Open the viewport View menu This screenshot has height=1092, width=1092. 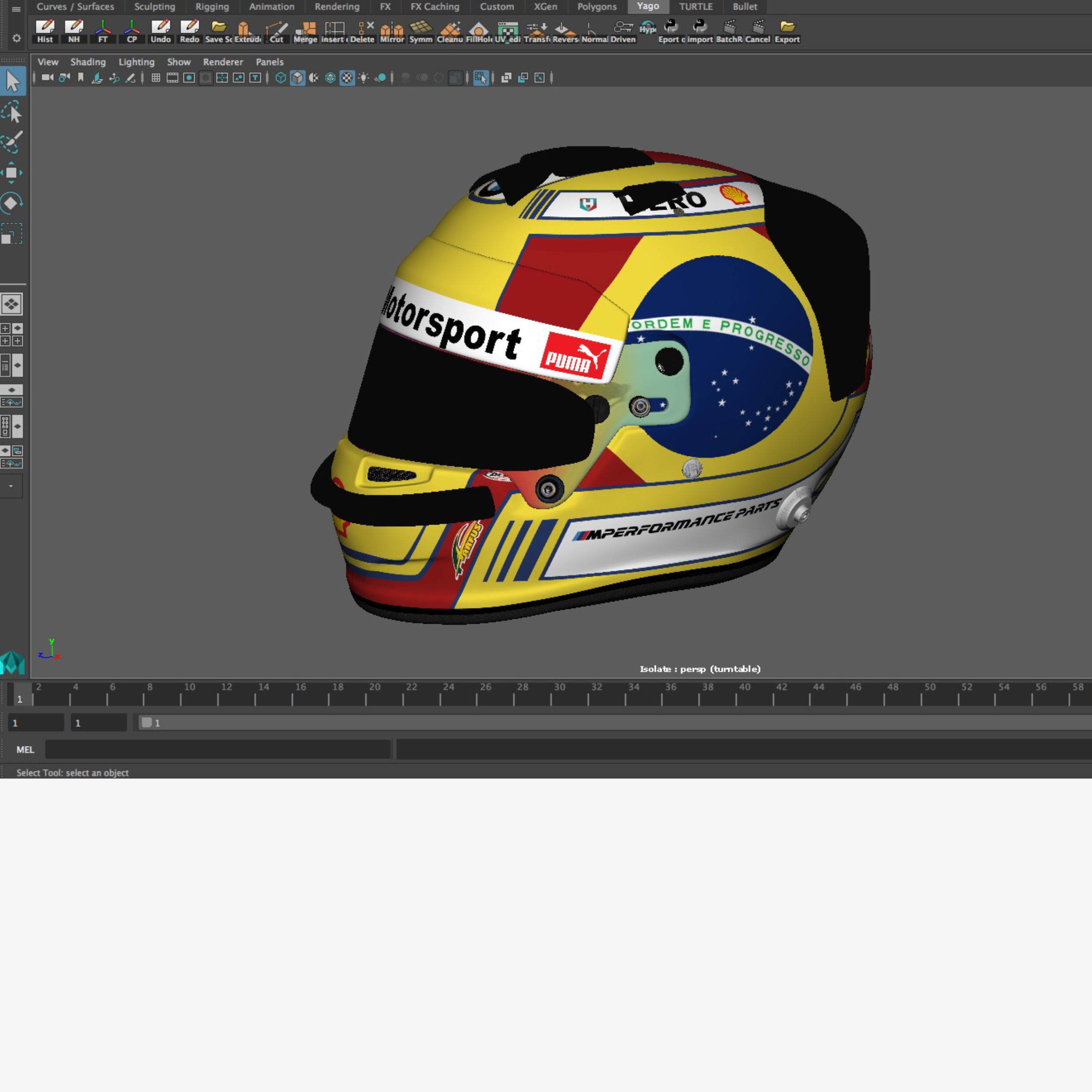[48, 62]
